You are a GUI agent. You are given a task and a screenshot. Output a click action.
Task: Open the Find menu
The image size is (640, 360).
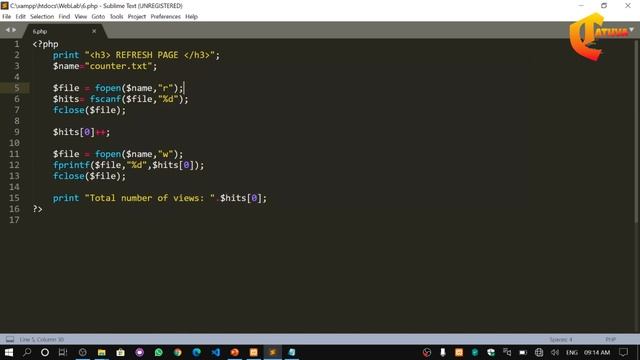64,17
